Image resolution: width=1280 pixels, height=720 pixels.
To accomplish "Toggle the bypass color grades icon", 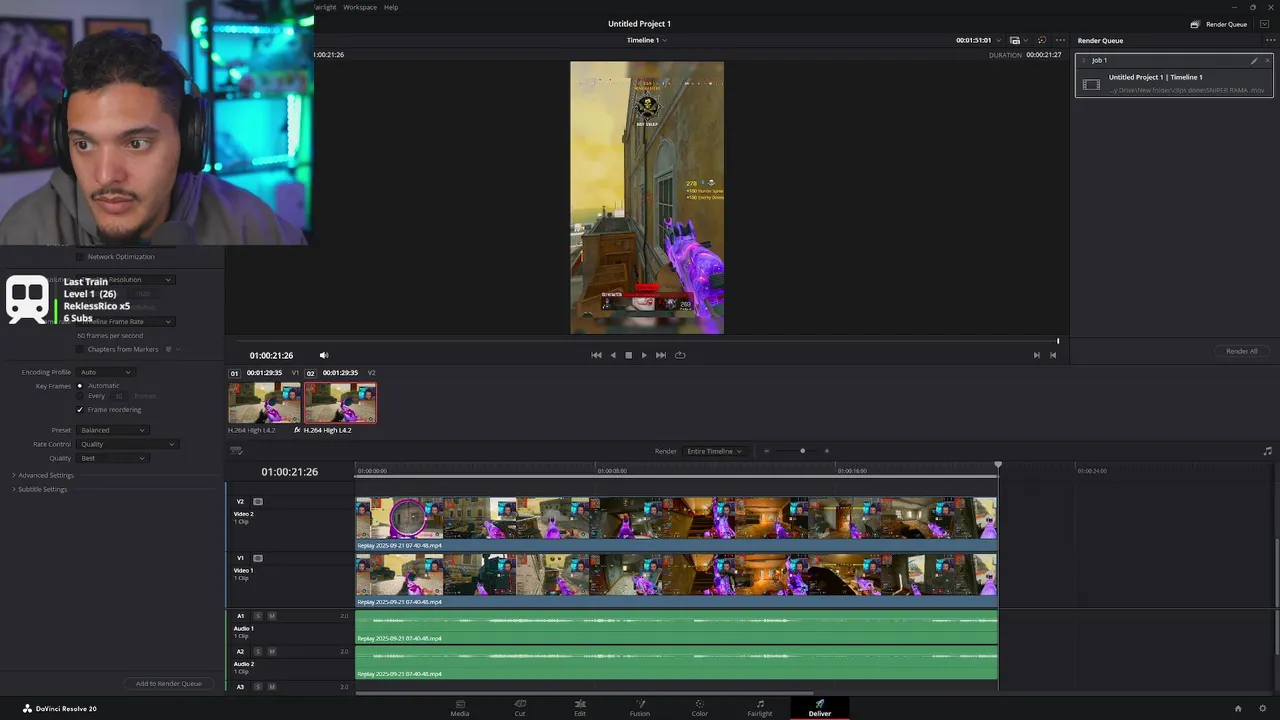I will (x=1042, y=40).
